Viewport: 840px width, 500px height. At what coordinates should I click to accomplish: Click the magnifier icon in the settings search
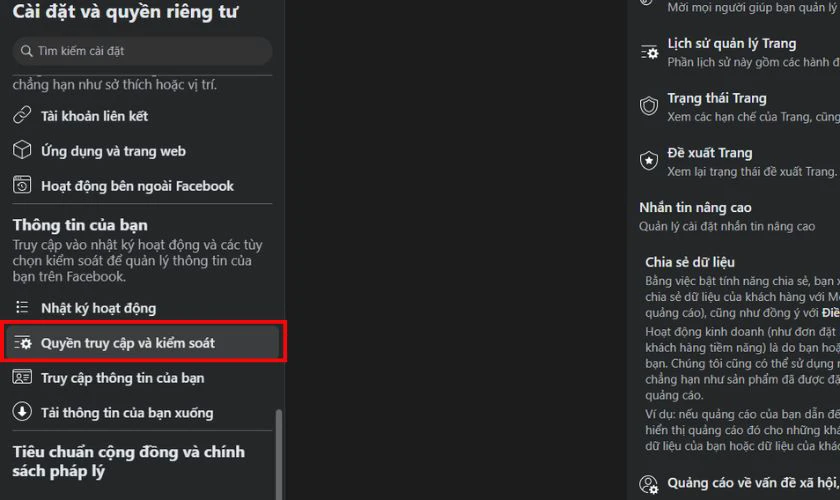[26, 51]
